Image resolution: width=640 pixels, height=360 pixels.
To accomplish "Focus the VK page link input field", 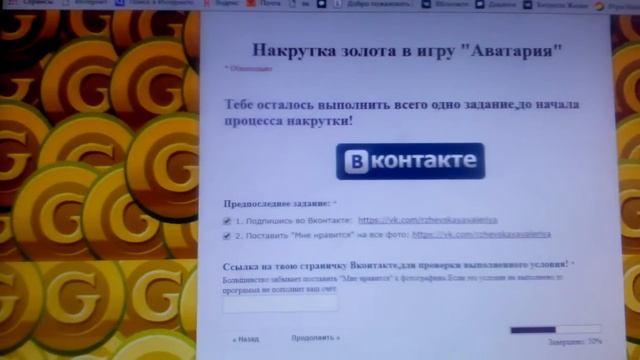I will tap(280, 304).
